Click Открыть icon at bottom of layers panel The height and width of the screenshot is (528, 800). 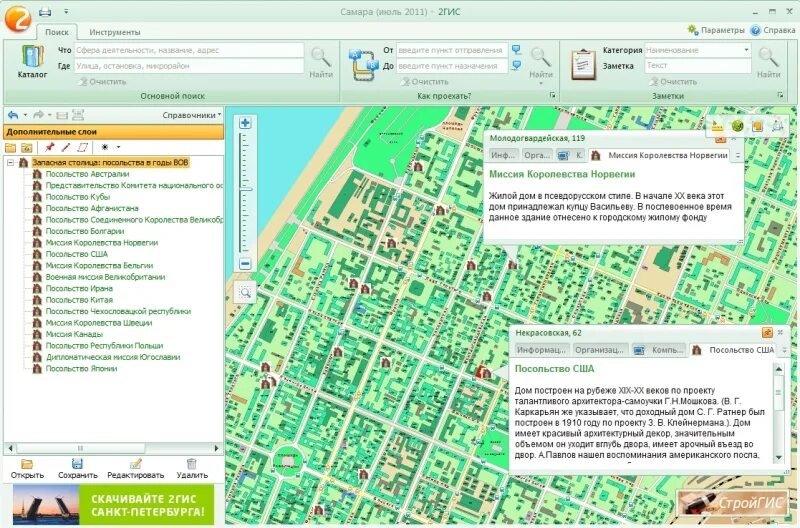coord(27,469)
